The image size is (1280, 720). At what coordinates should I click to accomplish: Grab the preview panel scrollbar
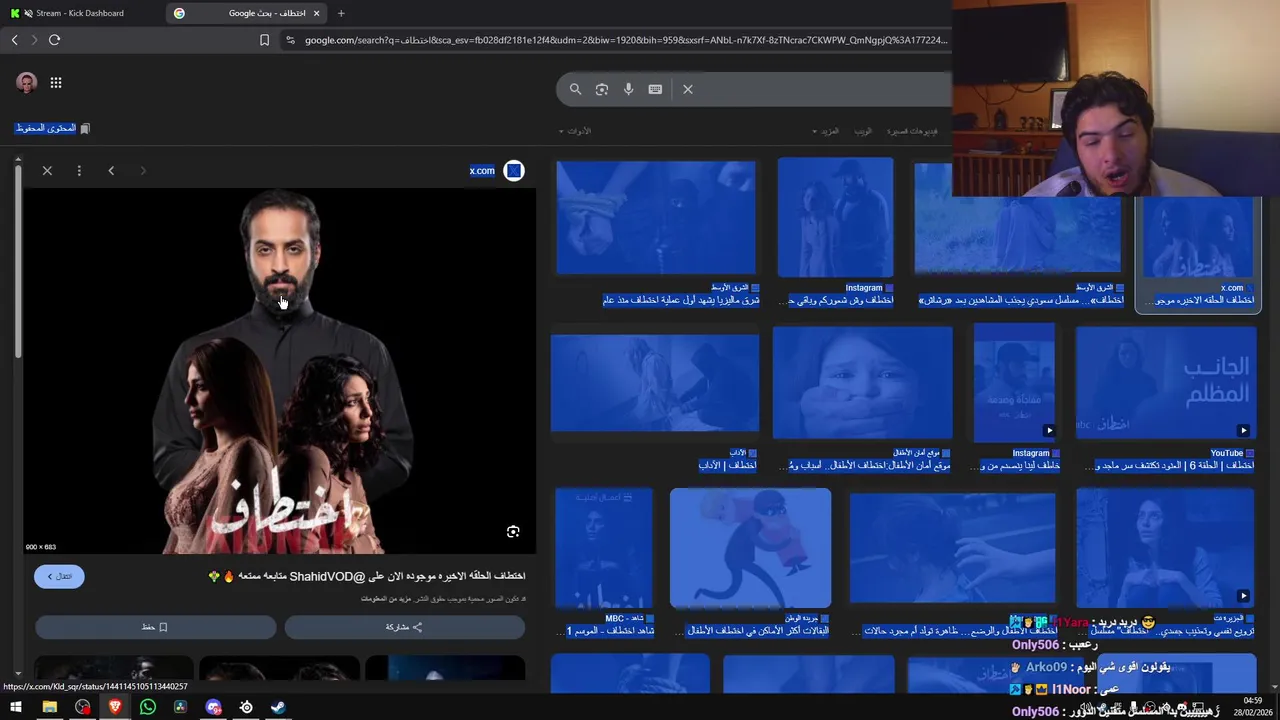pyautogui.click(x=18, y=260)
